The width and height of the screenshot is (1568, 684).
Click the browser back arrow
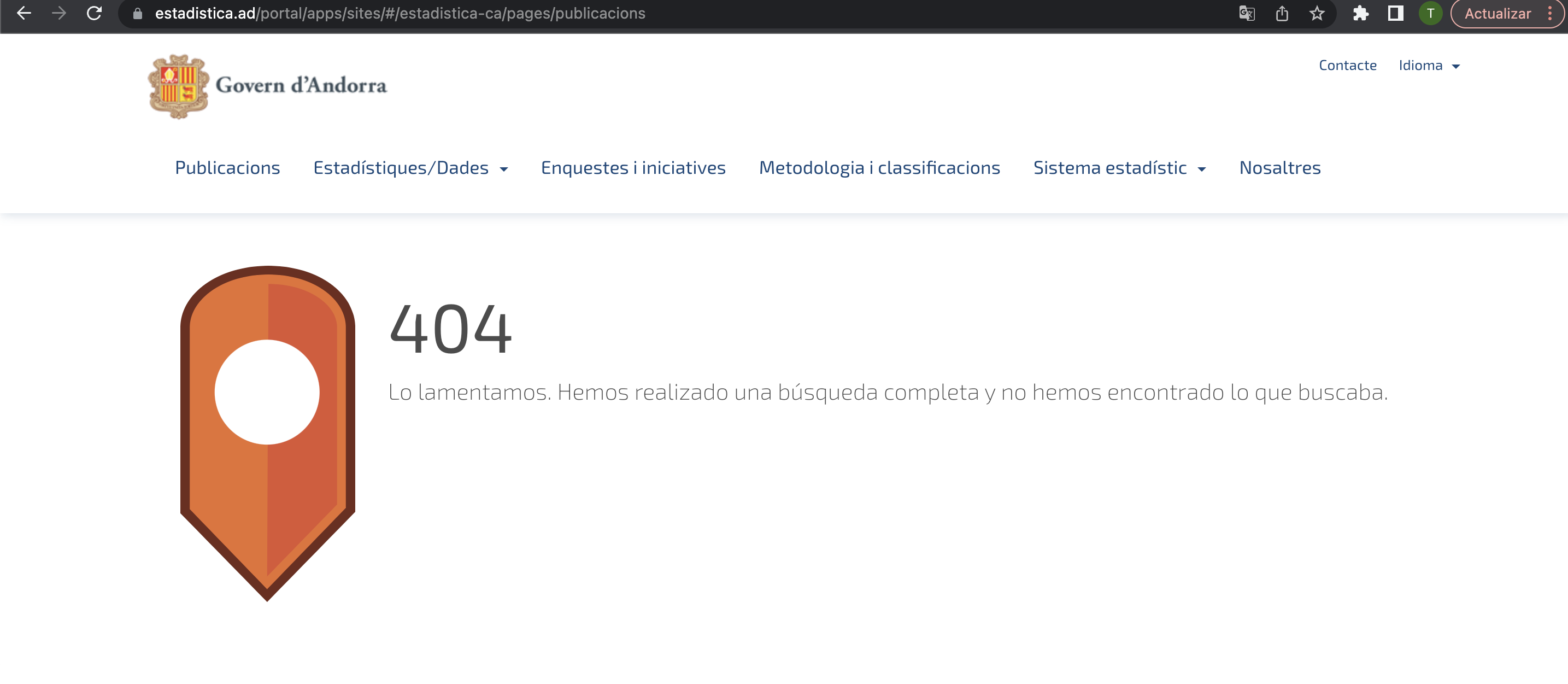click(24, 13)
